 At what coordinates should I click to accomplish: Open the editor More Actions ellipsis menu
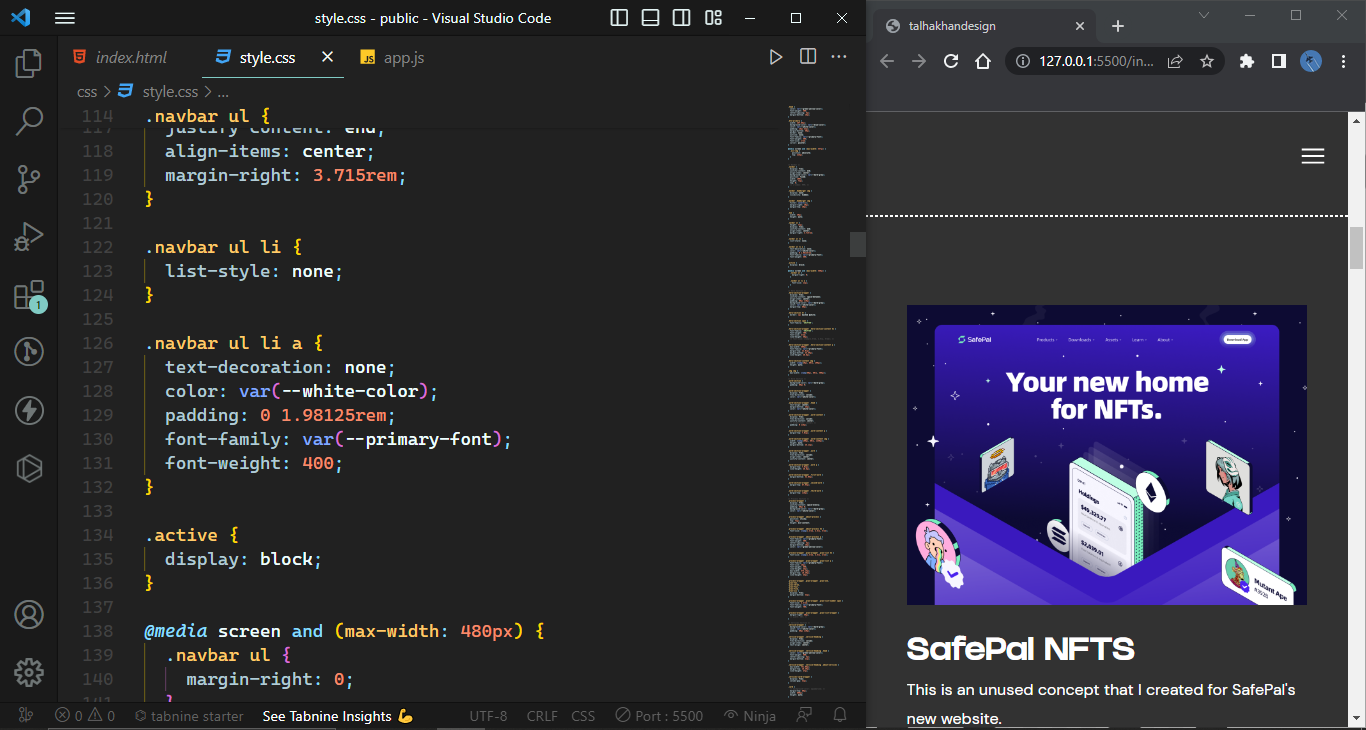(x=839, y=57)
